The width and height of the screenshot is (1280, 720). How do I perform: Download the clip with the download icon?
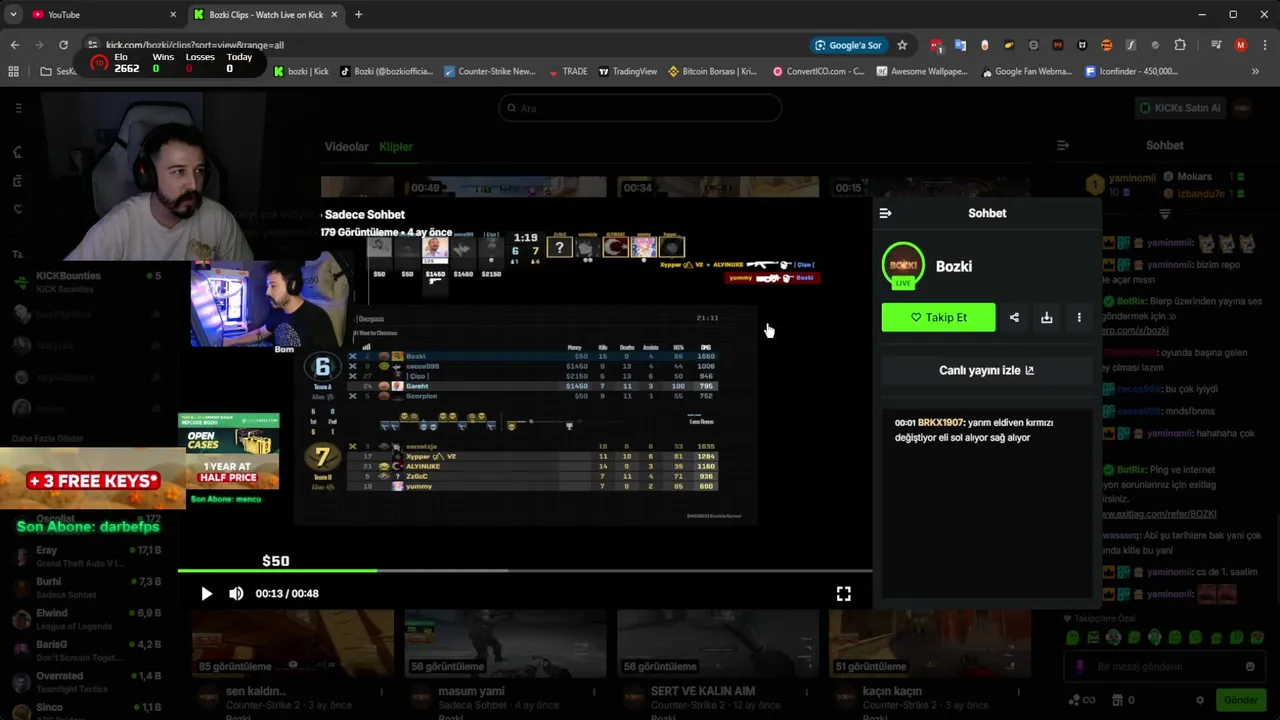coord(1046,317)
